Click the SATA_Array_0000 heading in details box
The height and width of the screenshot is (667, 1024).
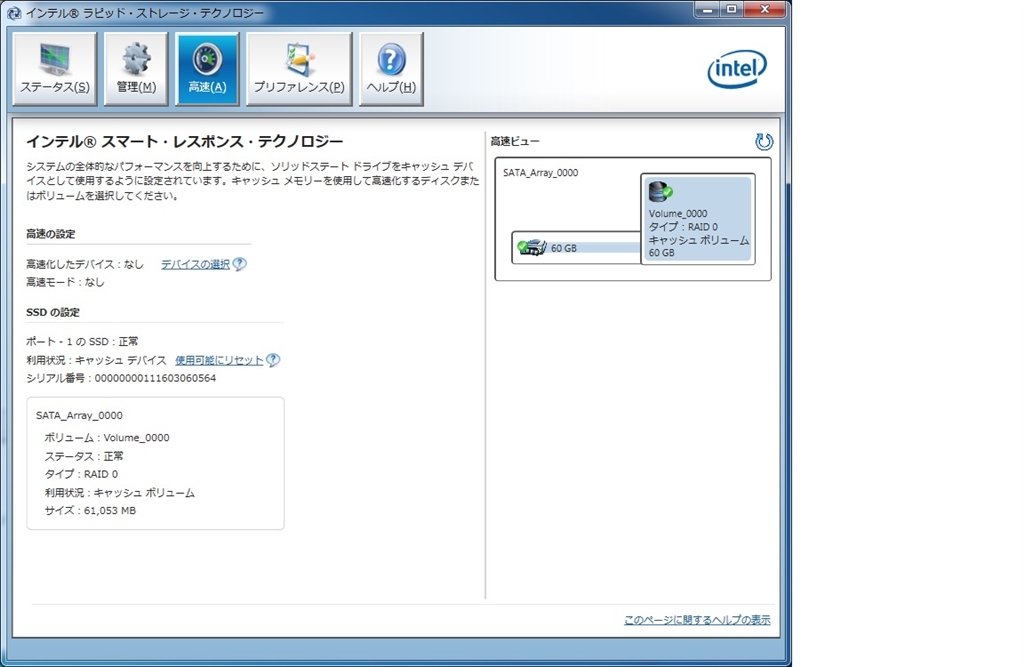[79, 415]
